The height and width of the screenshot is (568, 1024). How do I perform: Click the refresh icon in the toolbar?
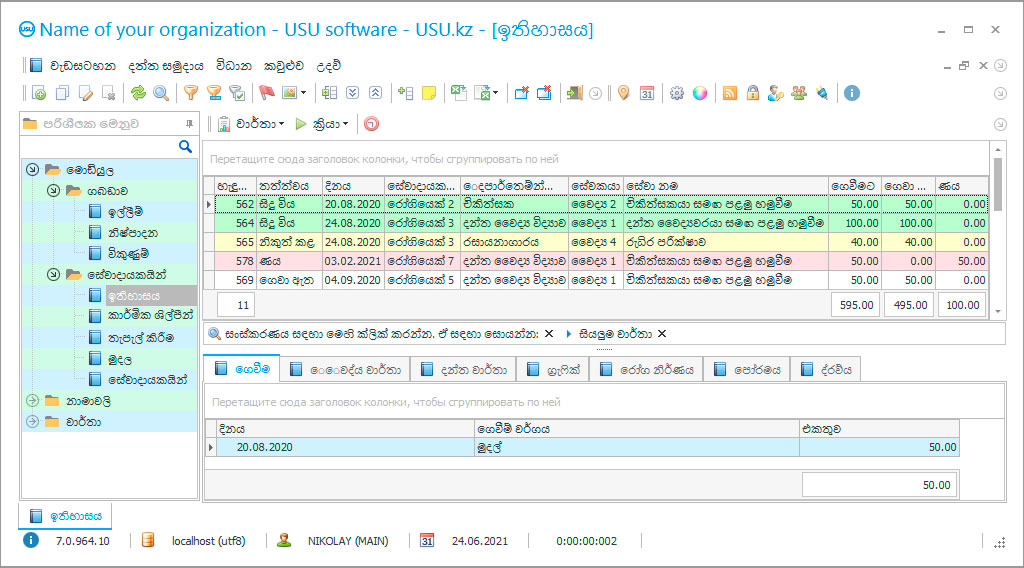138,93
